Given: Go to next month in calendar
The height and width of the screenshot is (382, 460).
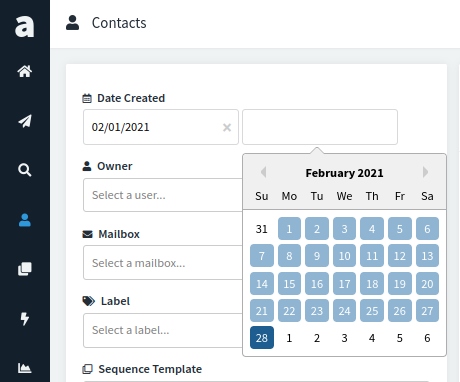Looking at the screenshot, I should point(425,172).
